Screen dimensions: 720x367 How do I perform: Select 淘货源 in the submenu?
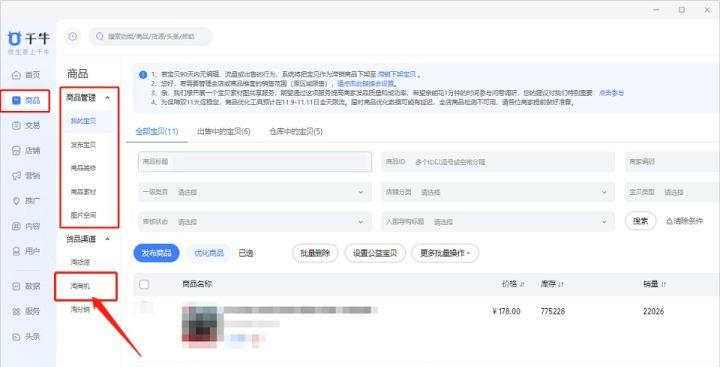point(80,262)
